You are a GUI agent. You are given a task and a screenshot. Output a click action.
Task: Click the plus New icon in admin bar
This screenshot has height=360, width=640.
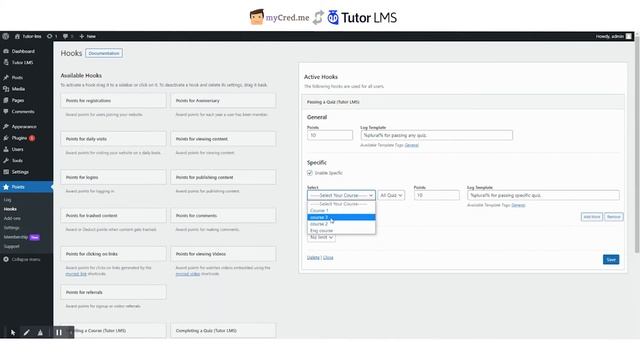82,36
